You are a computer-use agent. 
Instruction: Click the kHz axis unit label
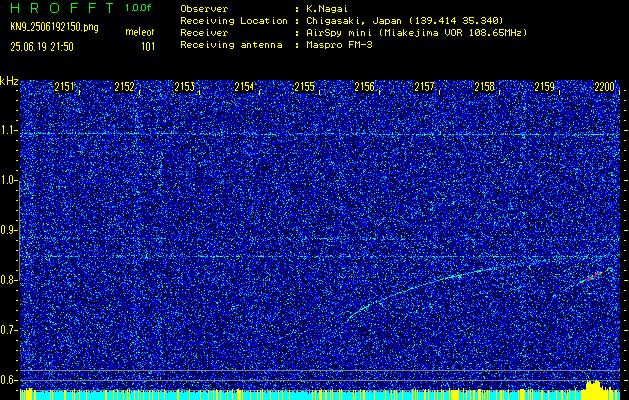pyautogui.click(x=9, y=81)
